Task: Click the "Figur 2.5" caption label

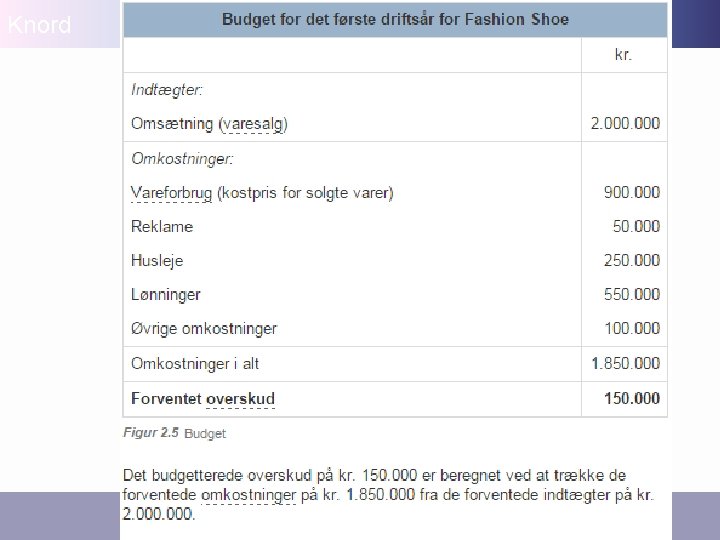Action: pyautogui.click(x=151, y=433)
